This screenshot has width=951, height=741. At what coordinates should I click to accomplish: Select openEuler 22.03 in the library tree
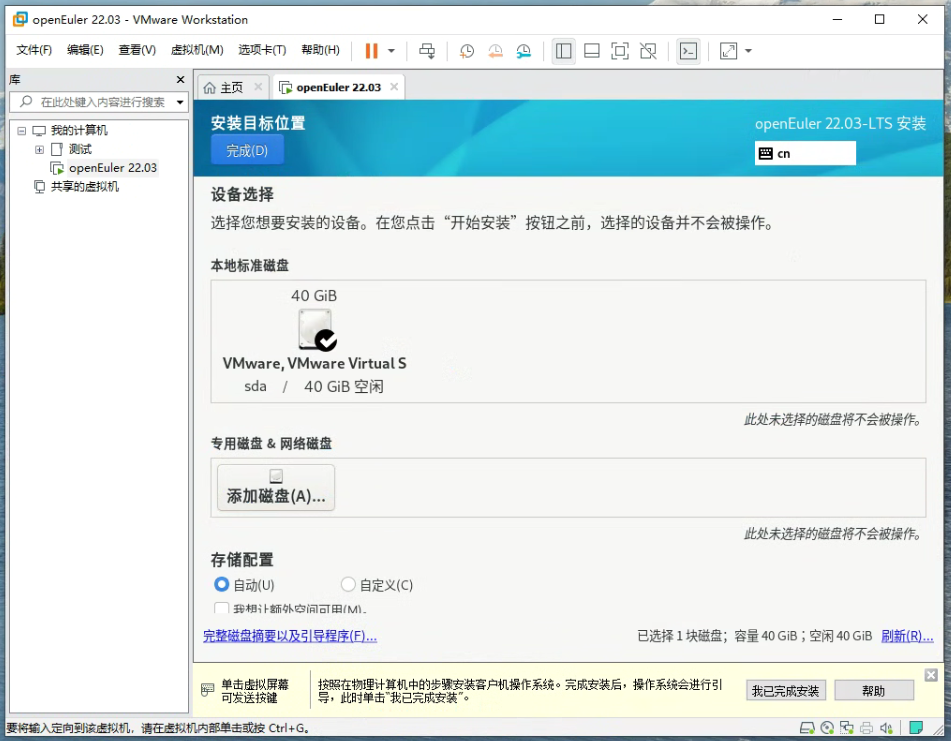pos(113,168)
